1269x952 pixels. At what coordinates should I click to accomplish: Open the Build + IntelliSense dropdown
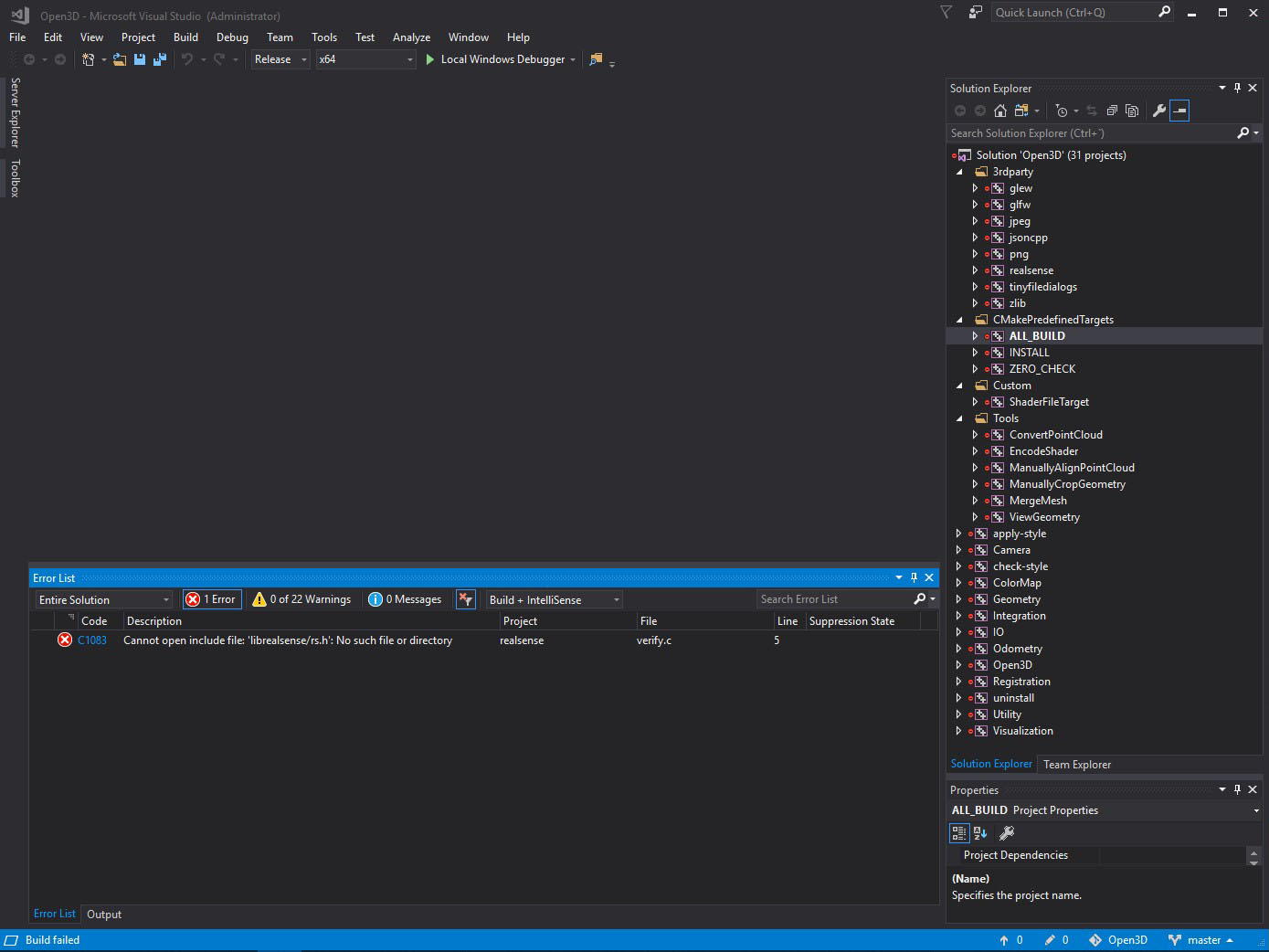point(555,600)
